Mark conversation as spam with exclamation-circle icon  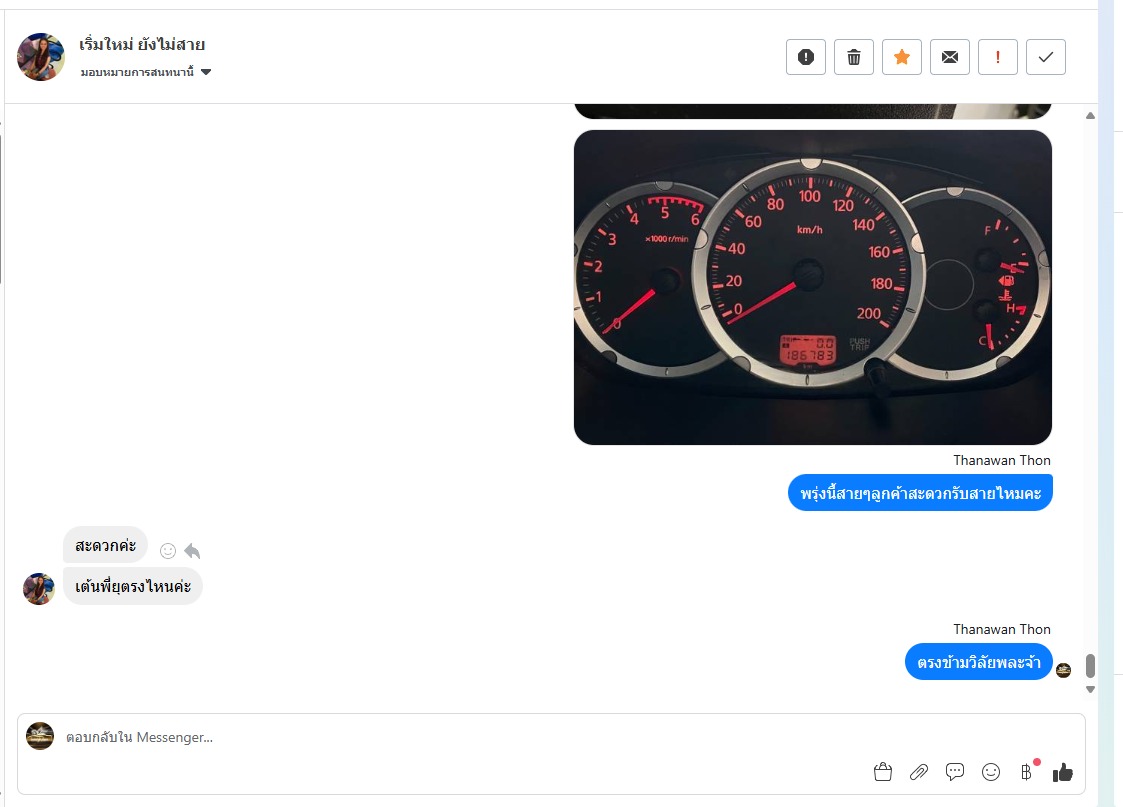tap(806, 57)
